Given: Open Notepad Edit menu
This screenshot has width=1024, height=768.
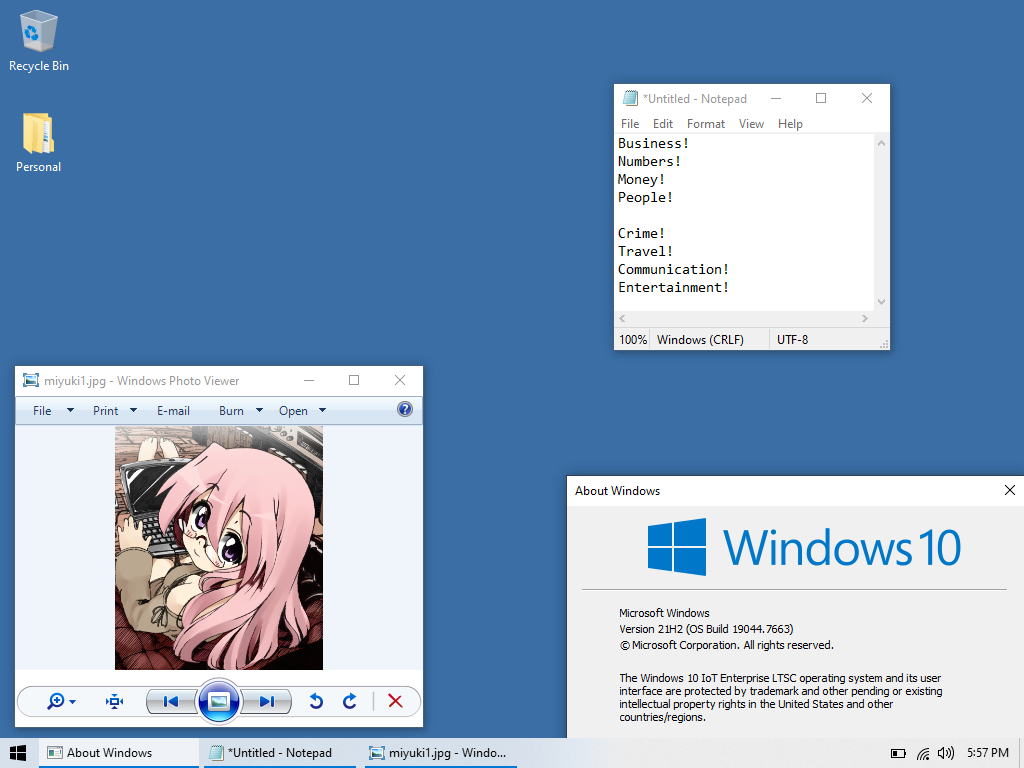Looking at the screenshot, I should pyautogui.click(x=663, y=124).
